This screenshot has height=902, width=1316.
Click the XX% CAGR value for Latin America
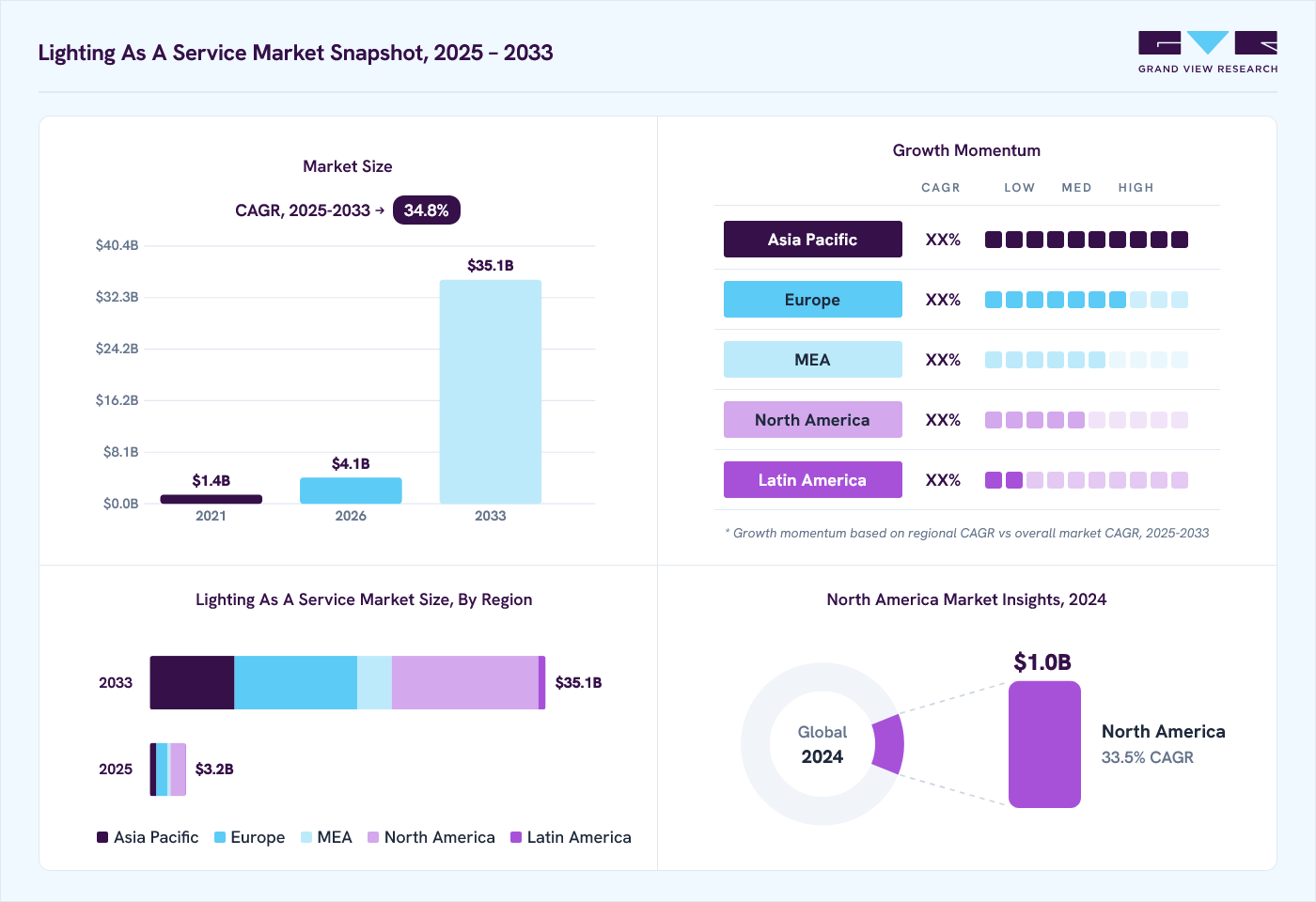click(943, 480)
